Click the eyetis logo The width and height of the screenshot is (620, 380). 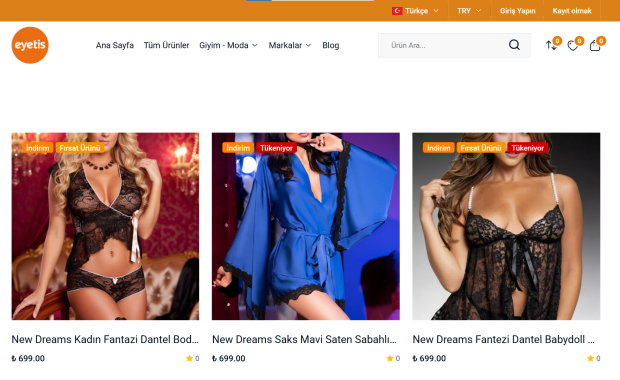tap(30, 45)
